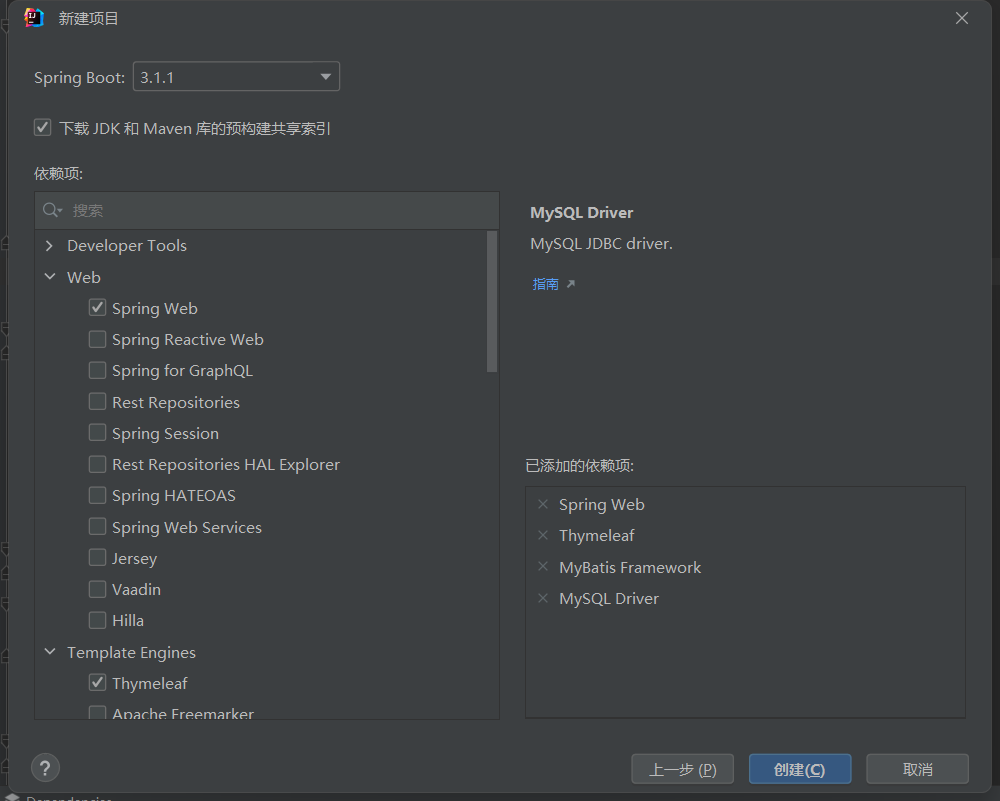The height and width of the screenshot is (801, 1000).
Task: Toggle the pre-built shared indexes download checkbox
Action: click(42, 128)
